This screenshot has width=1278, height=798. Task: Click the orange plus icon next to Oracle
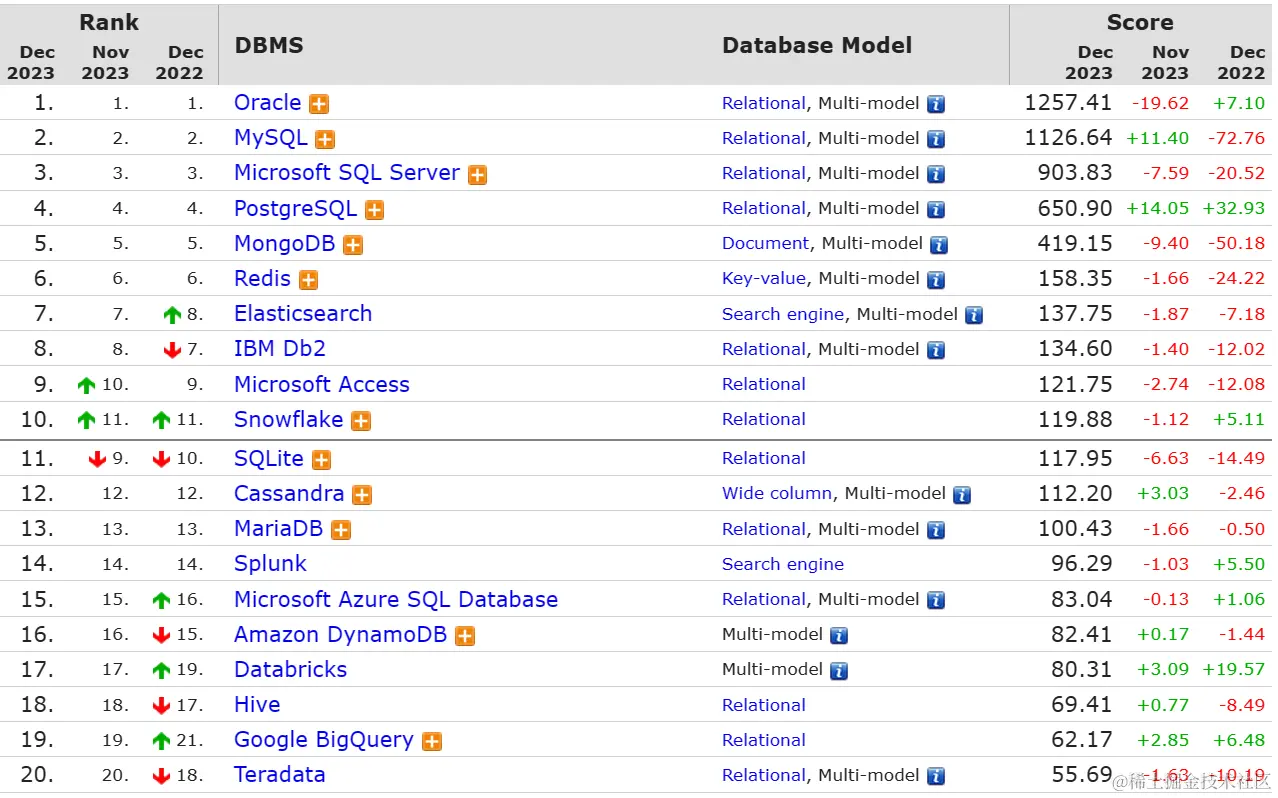(x=319, y=104)
